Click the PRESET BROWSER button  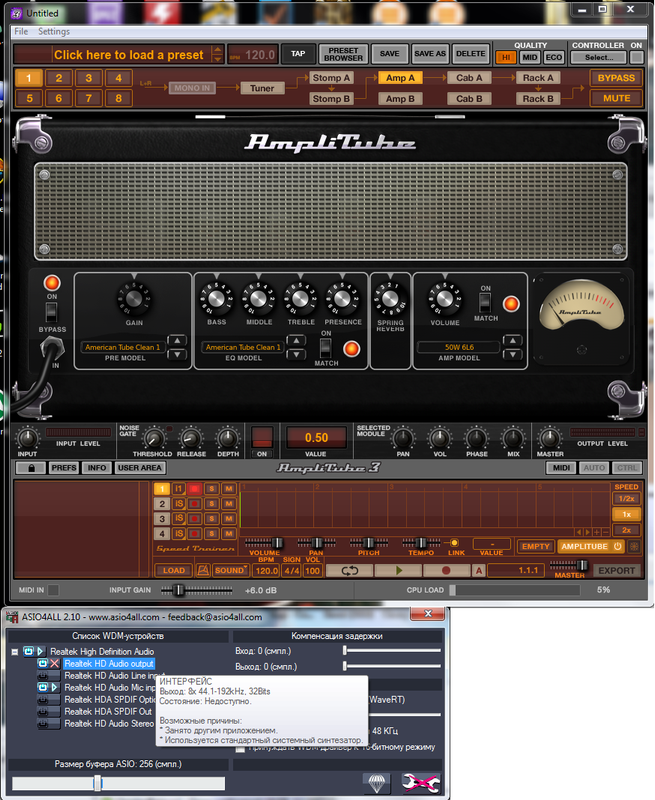pos(343,54)
